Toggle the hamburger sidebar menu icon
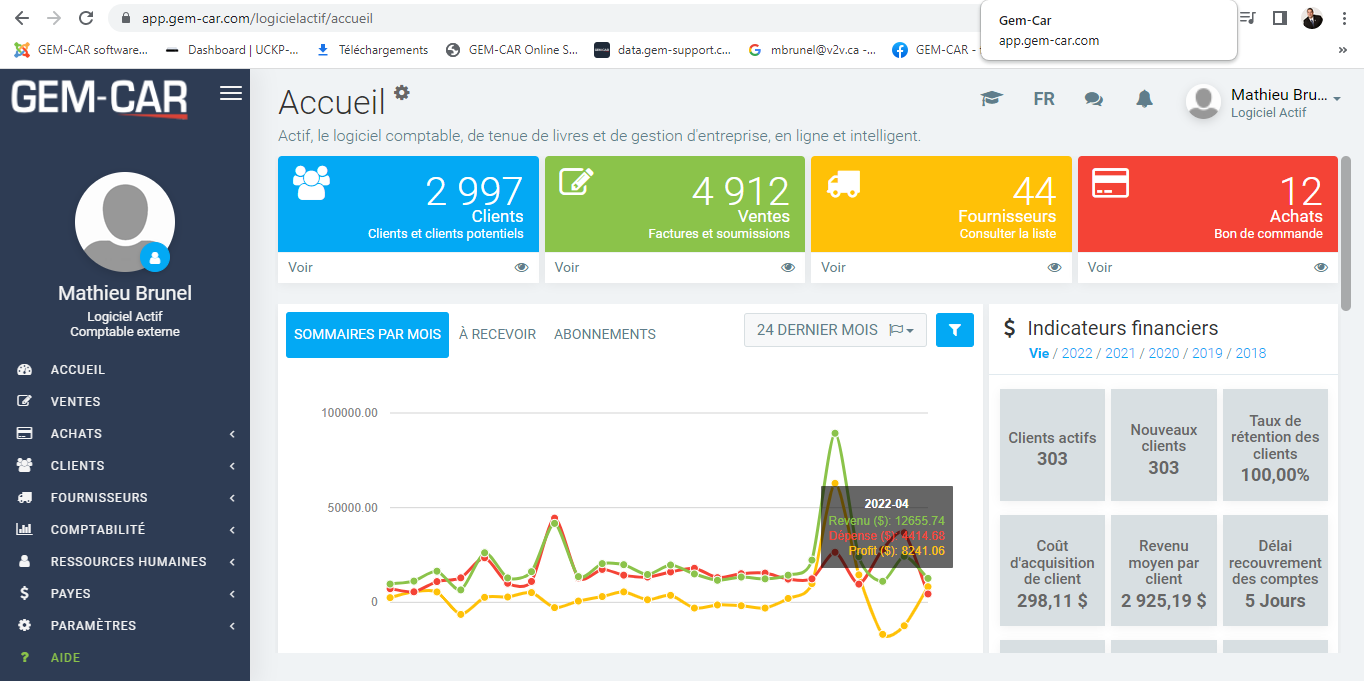Image resolution: width=1364 pixels, height=681 pixels. [231, 93]
